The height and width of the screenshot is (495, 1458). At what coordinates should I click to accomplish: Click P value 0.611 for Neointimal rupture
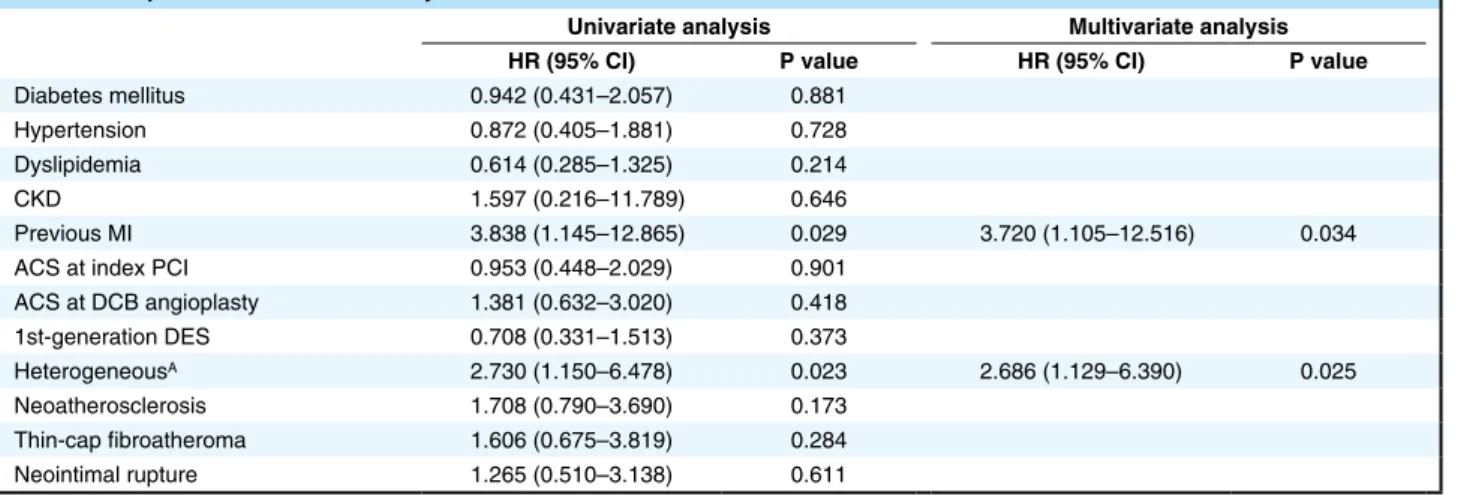(x=818, y=477)
